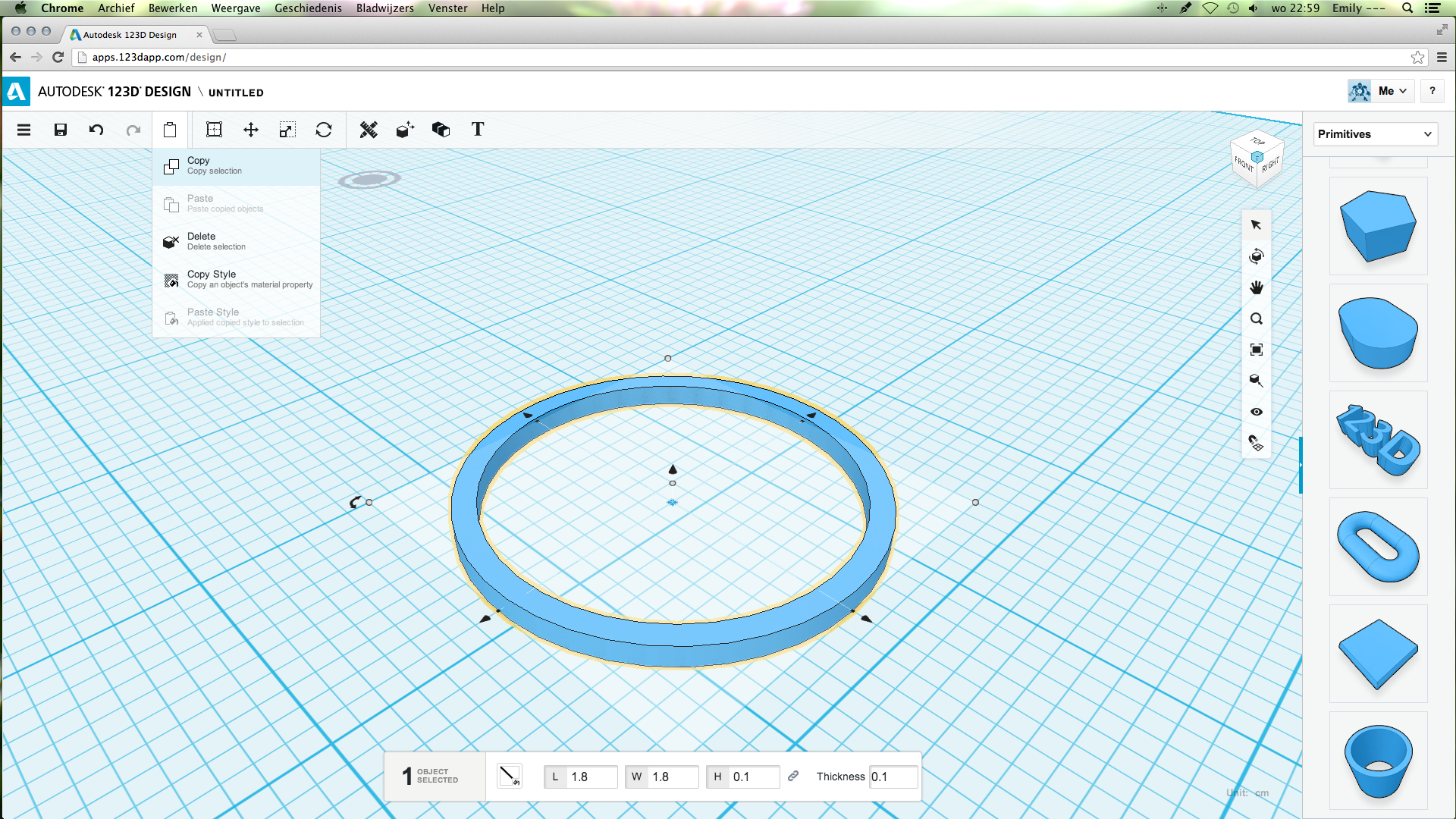Click the ruler measurement icon in bottom bar
1456x819 pixels.
pyautogui.click(x=509, y=776)
